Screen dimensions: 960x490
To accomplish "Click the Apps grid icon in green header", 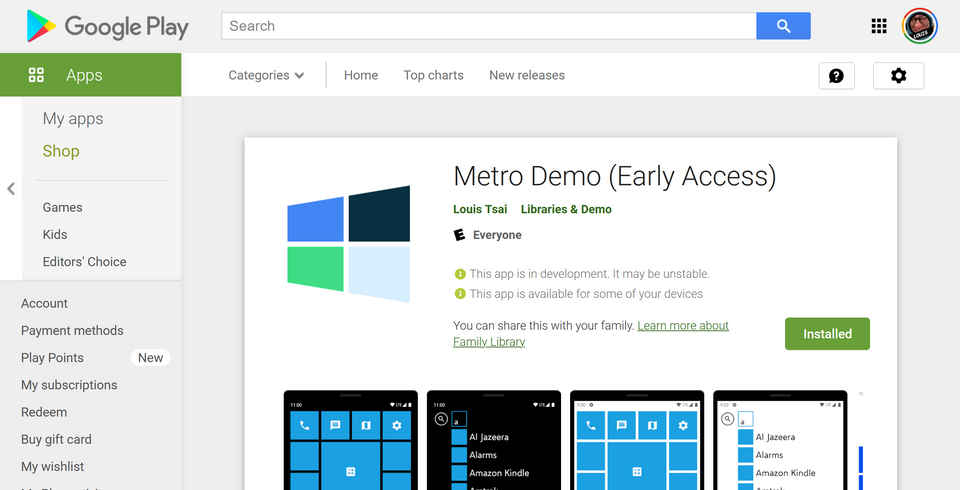I will pos(36,75).
